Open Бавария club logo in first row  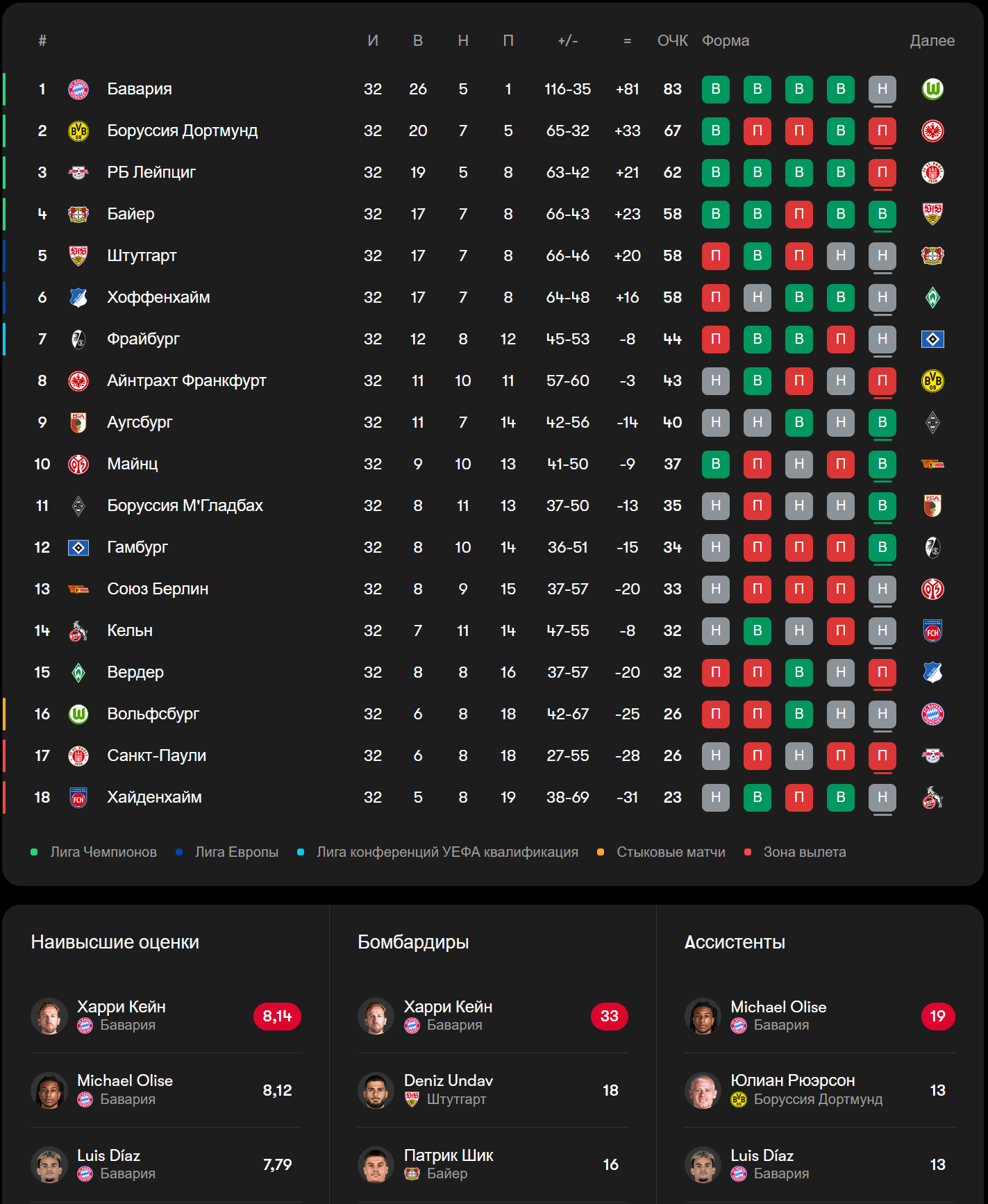click(78, 89)
